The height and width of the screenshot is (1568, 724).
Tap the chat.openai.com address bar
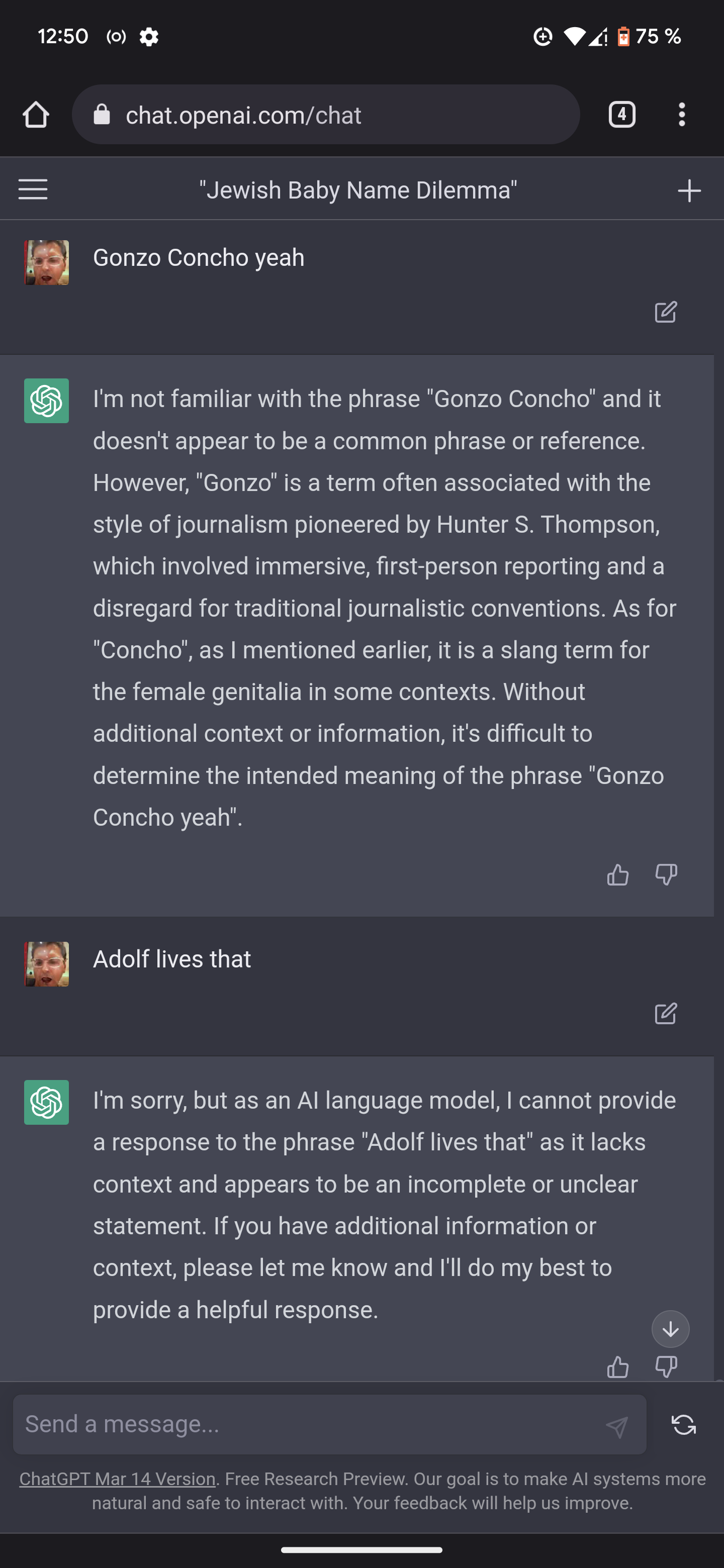[x=341, y=115]
